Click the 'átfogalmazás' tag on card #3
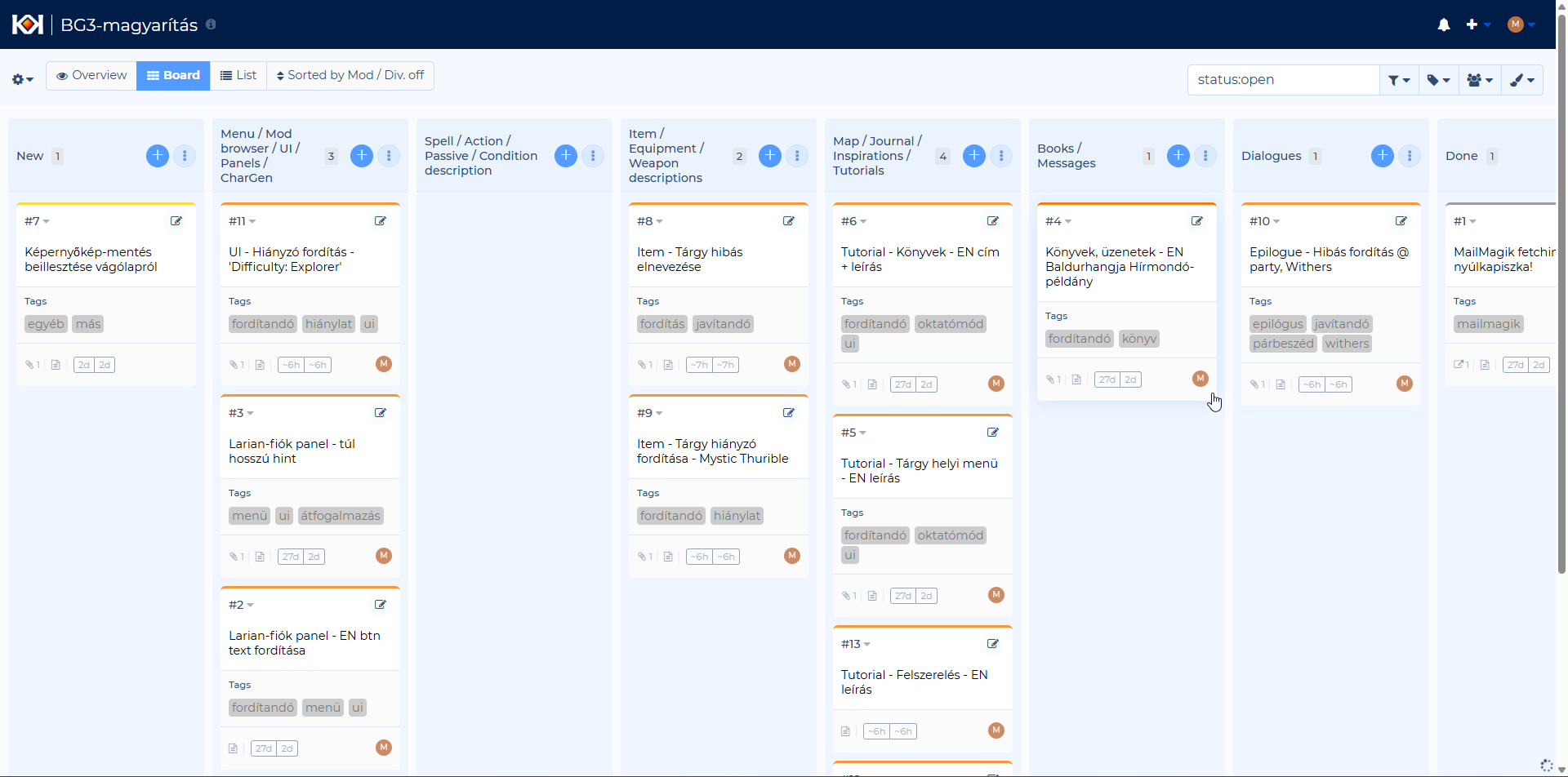The image size is (1568, 777). pyautogui.click(x=341, y=516)
